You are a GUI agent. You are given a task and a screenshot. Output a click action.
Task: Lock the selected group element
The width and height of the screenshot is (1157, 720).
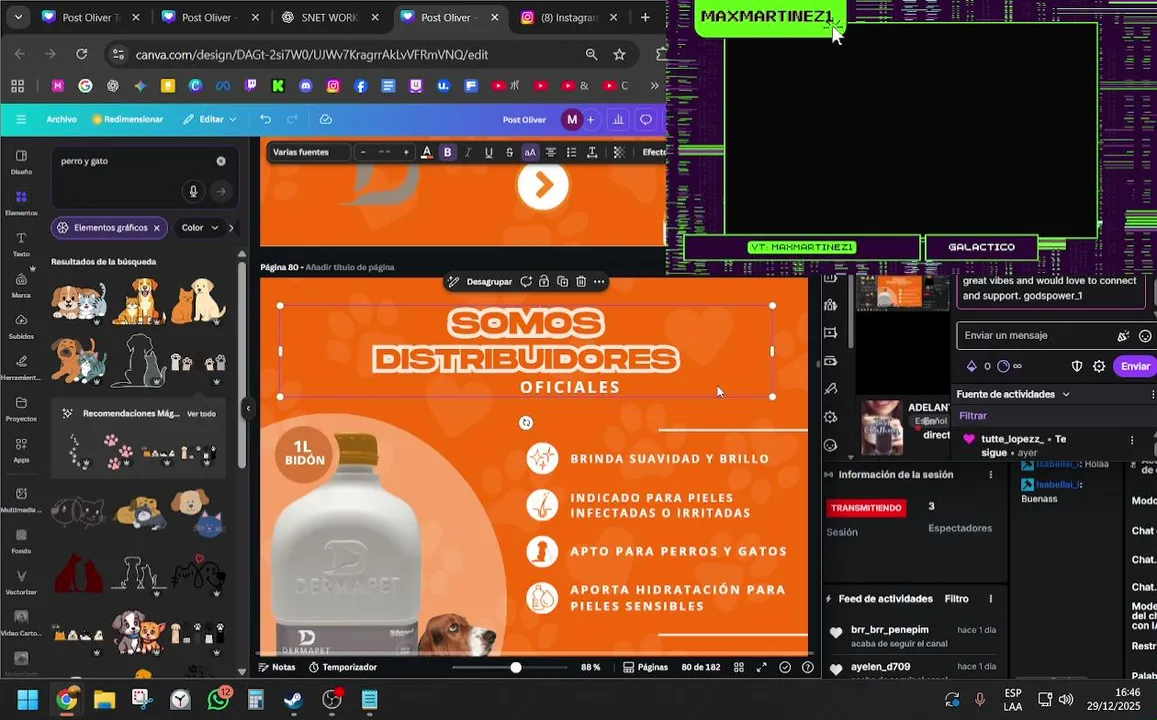point(544,282)
